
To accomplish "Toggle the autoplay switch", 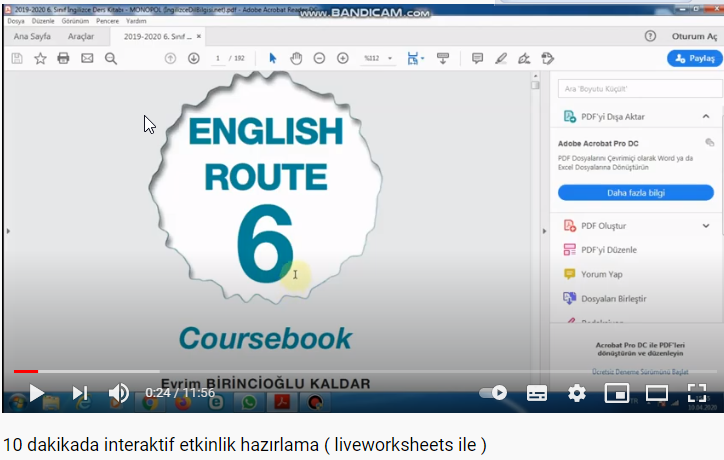I will [493, 393].
